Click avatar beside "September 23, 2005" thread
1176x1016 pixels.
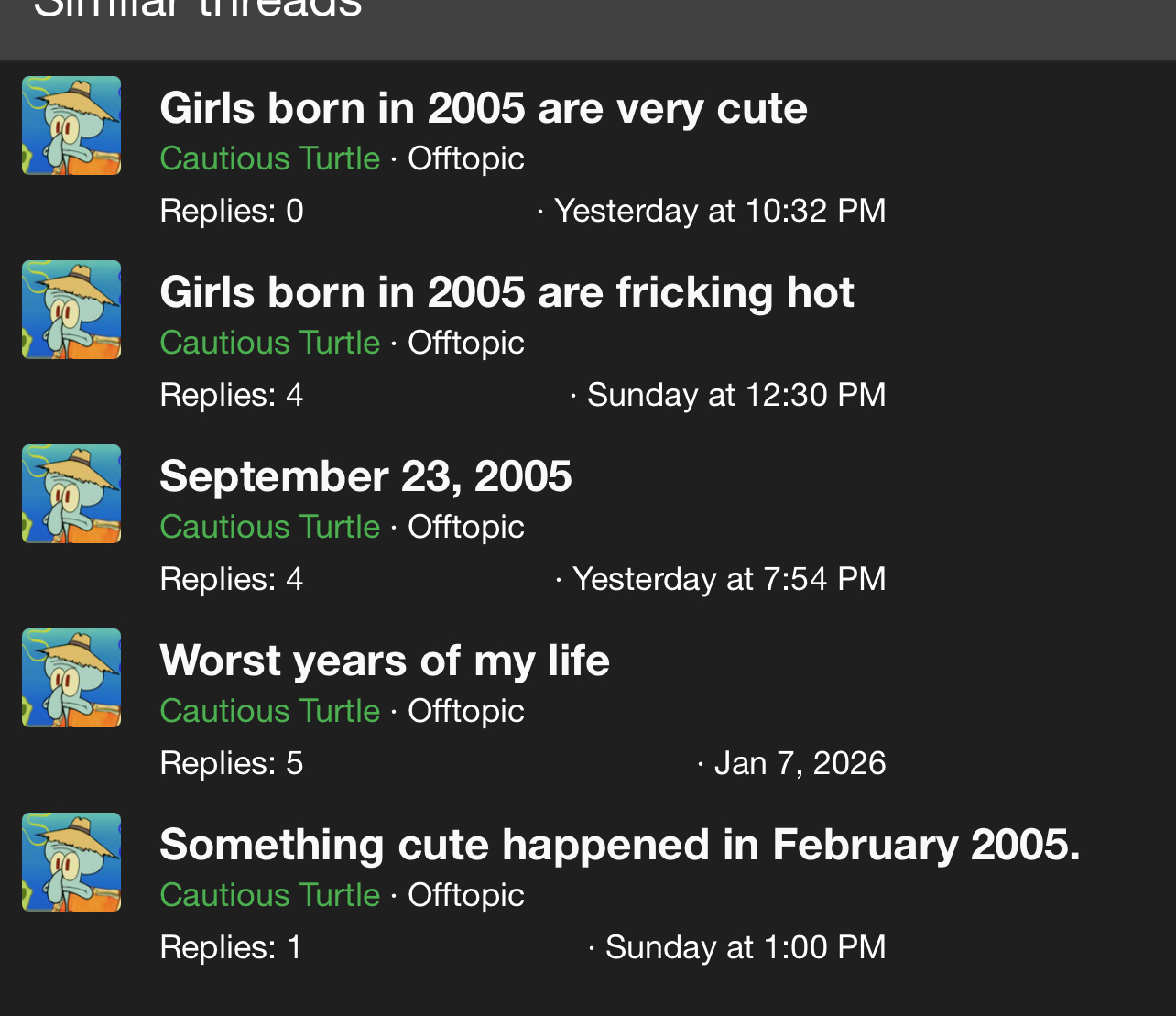[x=71, y=494]
